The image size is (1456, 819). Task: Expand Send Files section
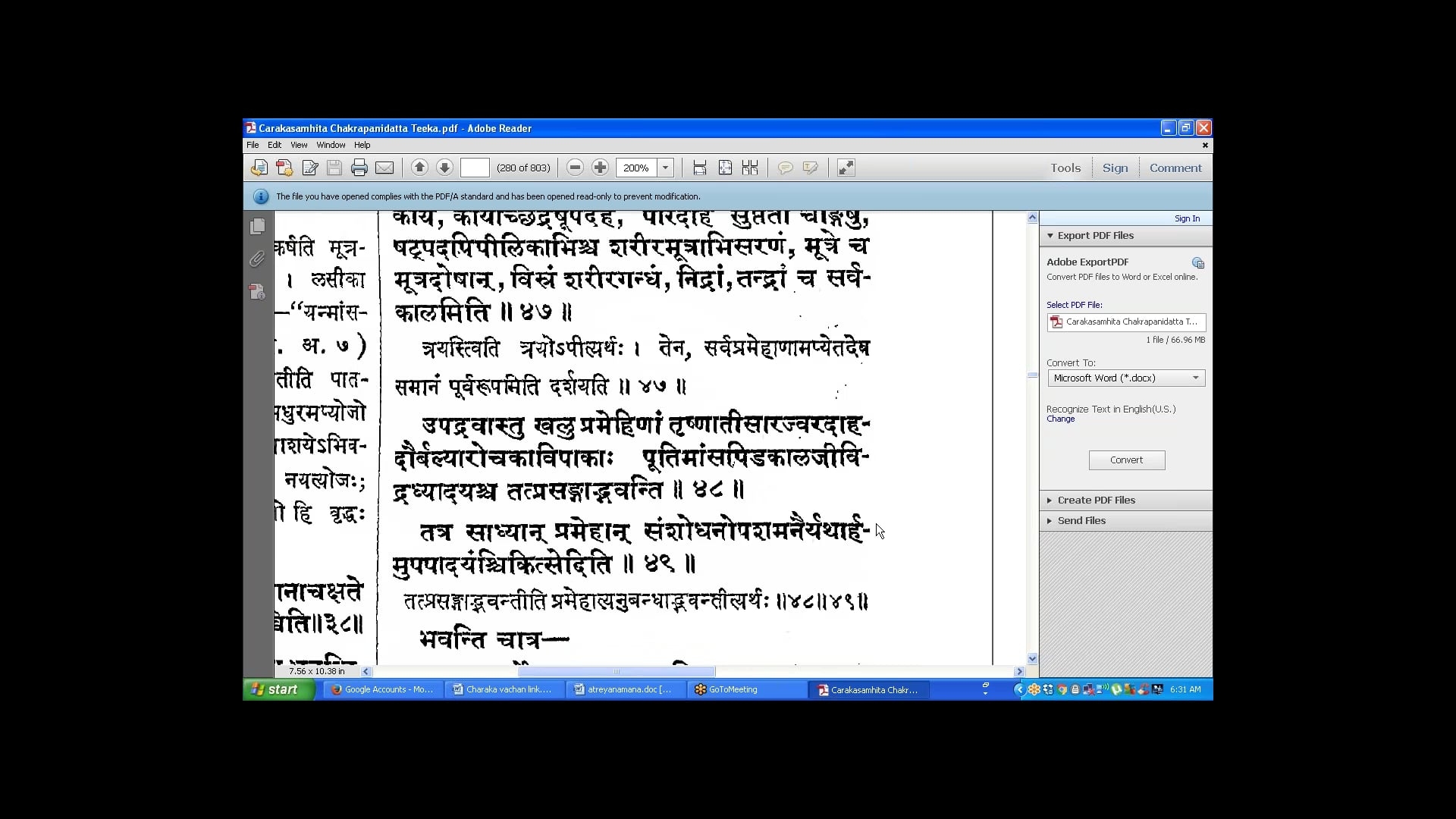pos(1081,520)
